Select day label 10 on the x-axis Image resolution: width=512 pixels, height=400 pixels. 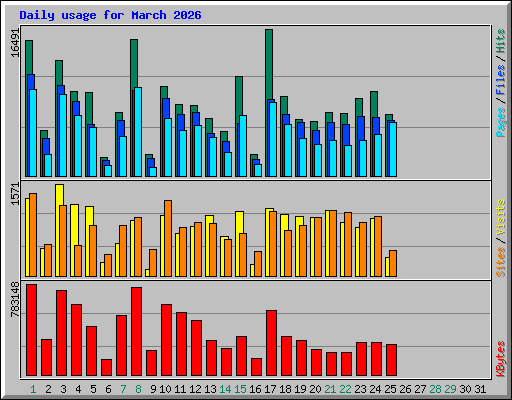(x=165, y=389)
